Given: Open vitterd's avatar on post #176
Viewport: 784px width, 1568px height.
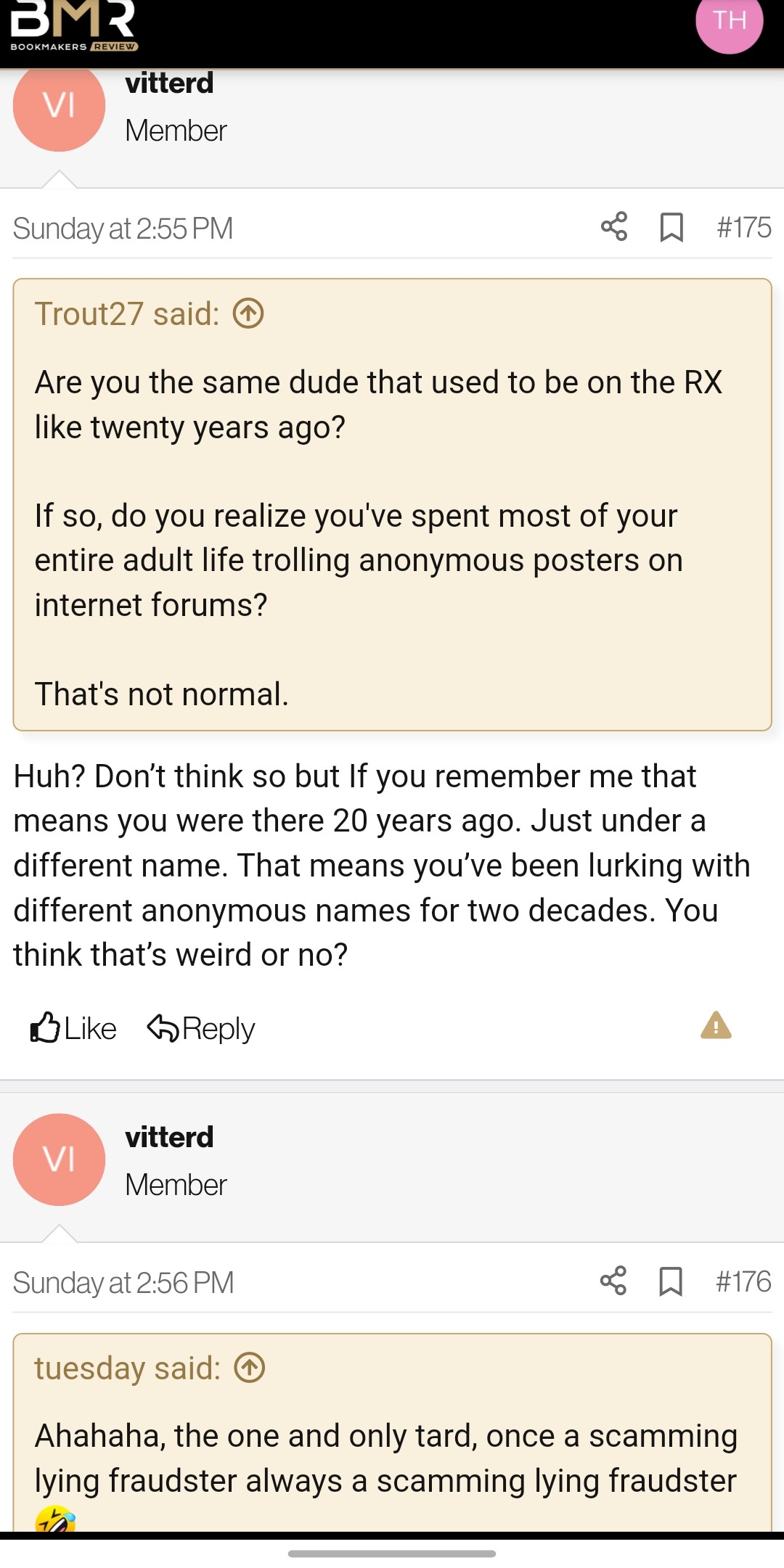Looking at the screenshot, I should 60,1159.
